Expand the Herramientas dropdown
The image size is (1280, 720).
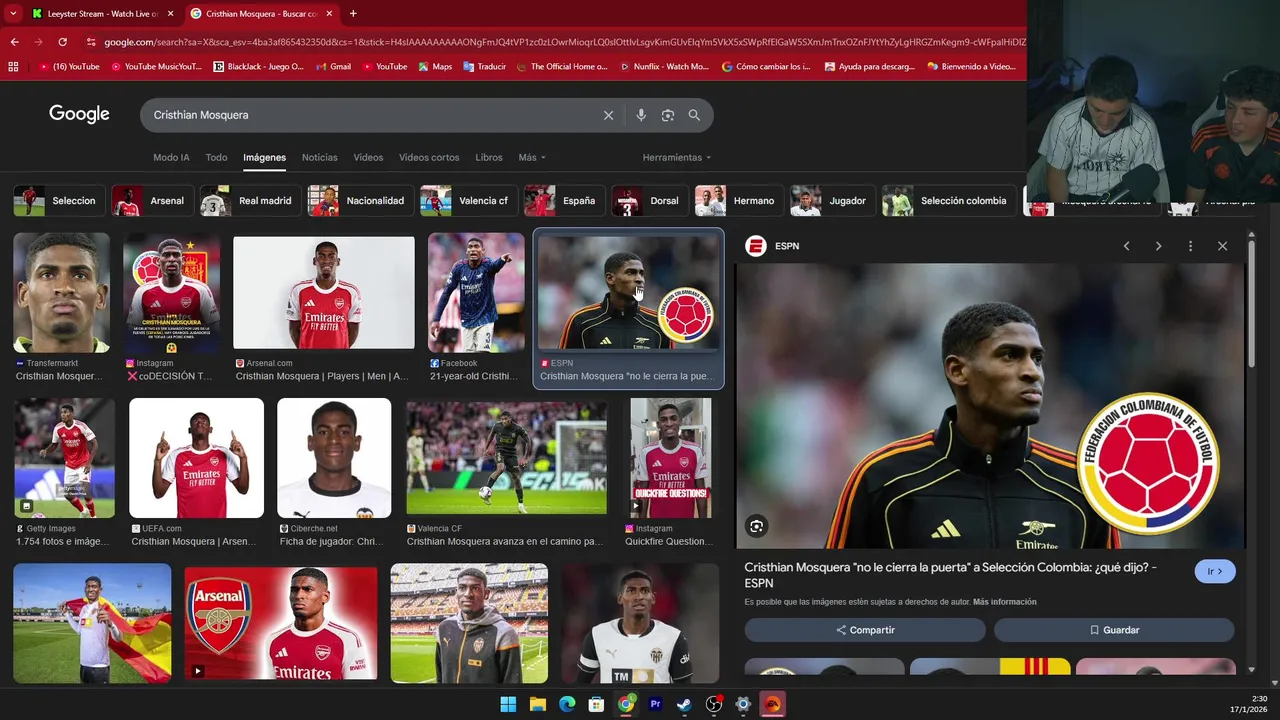click(x=677, y=158)
